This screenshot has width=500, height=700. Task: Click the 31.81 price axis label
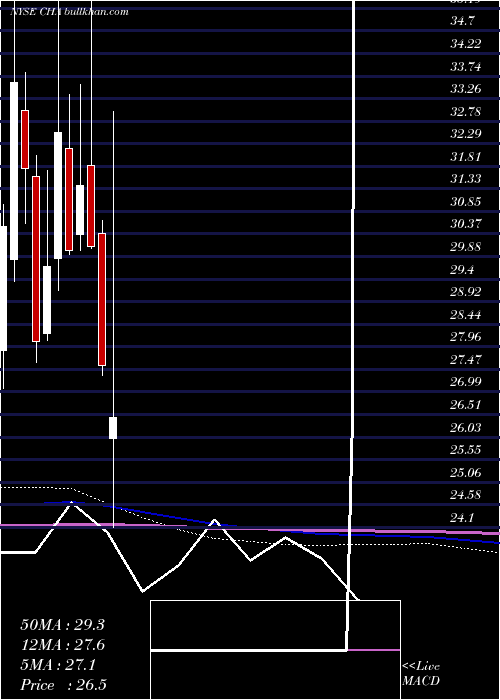(465, 156)
